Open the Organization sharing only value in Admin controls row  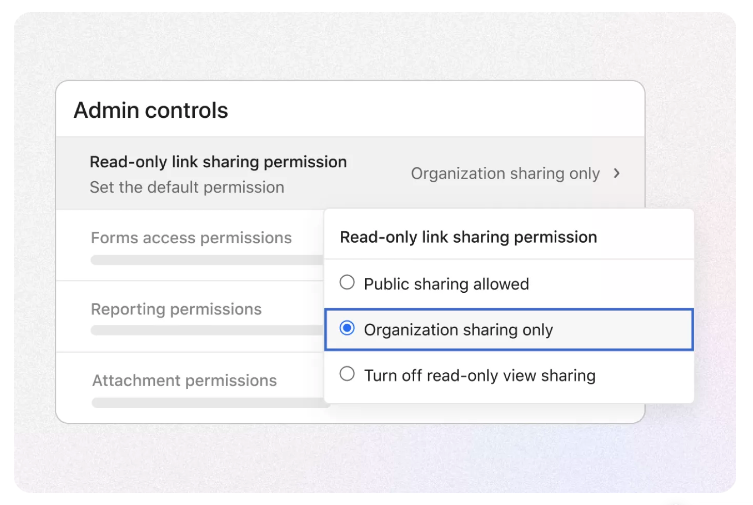pos(505,173)
